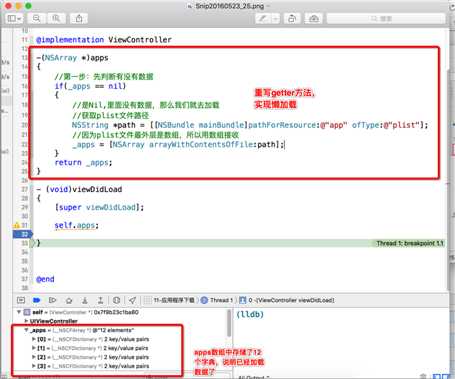The image size is (455, 379).
Task: Toggle the blue breakpoints activation icon
Action: click(37, 300)
